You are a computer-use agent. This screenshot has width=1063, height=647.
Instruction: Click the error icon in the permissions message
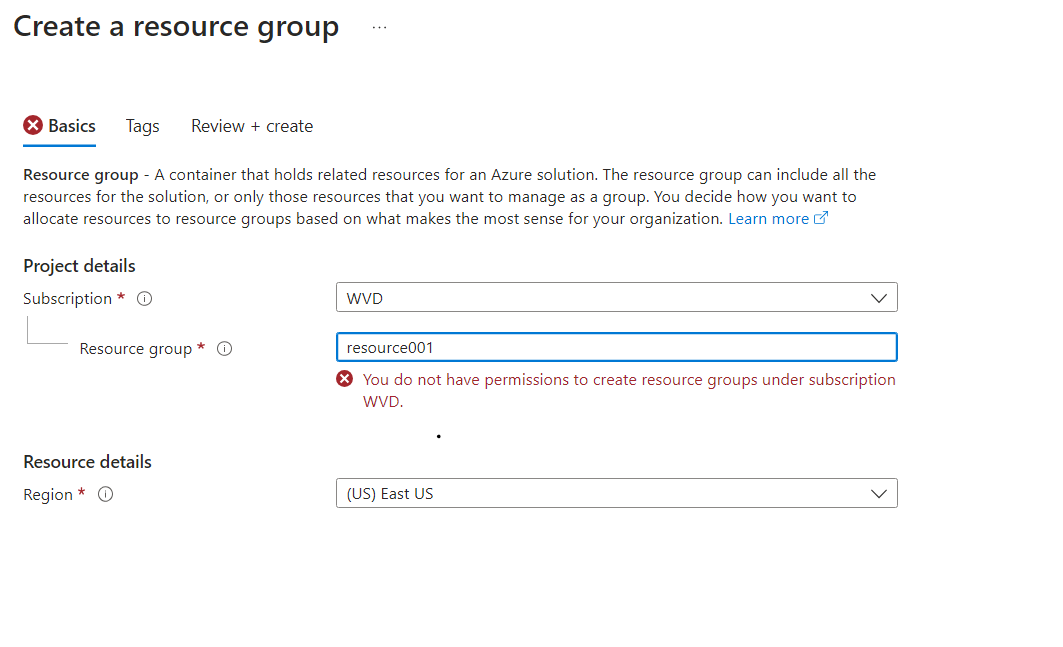(345, 378)
